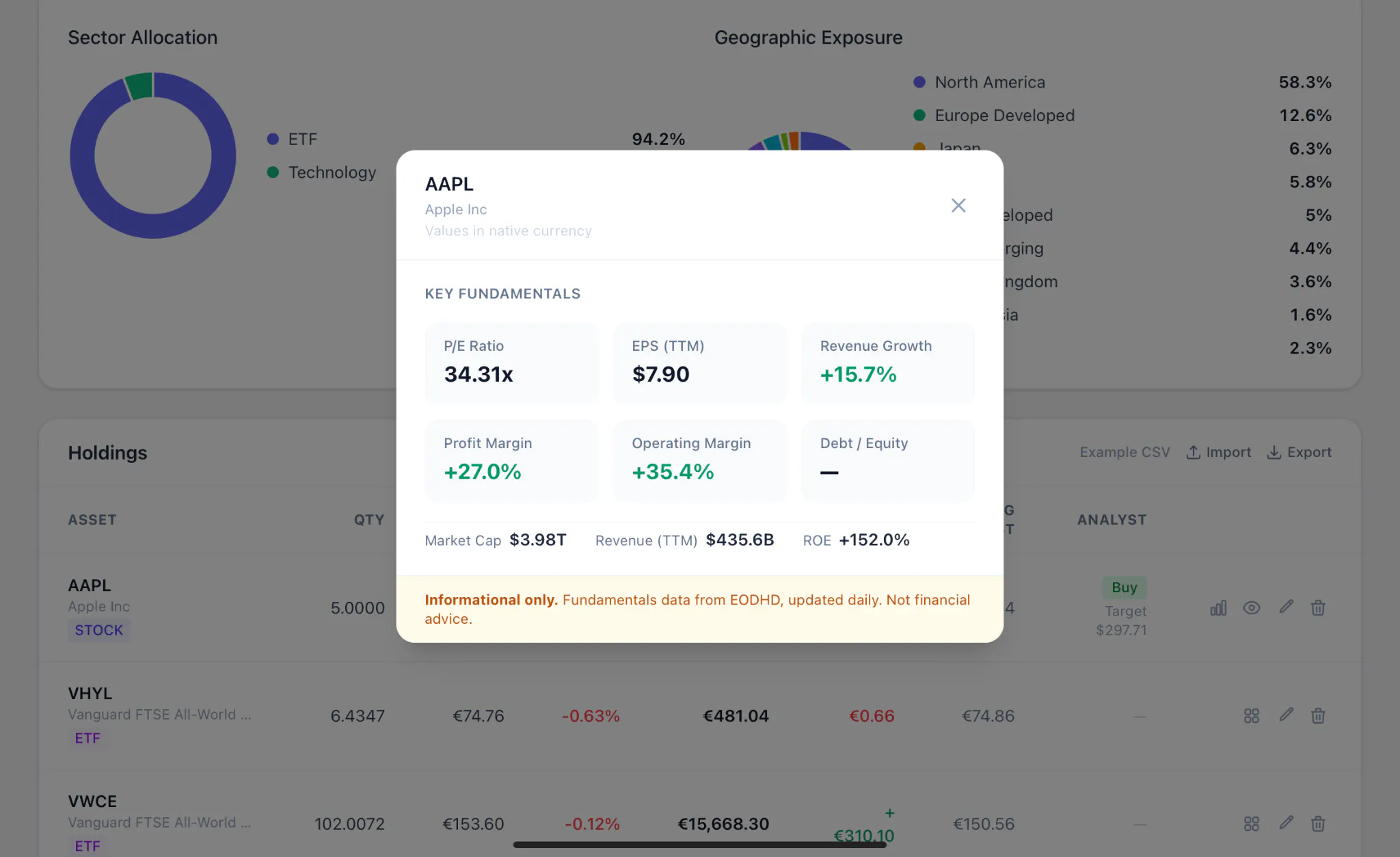Click the North America legend dot

click(919, 82)
